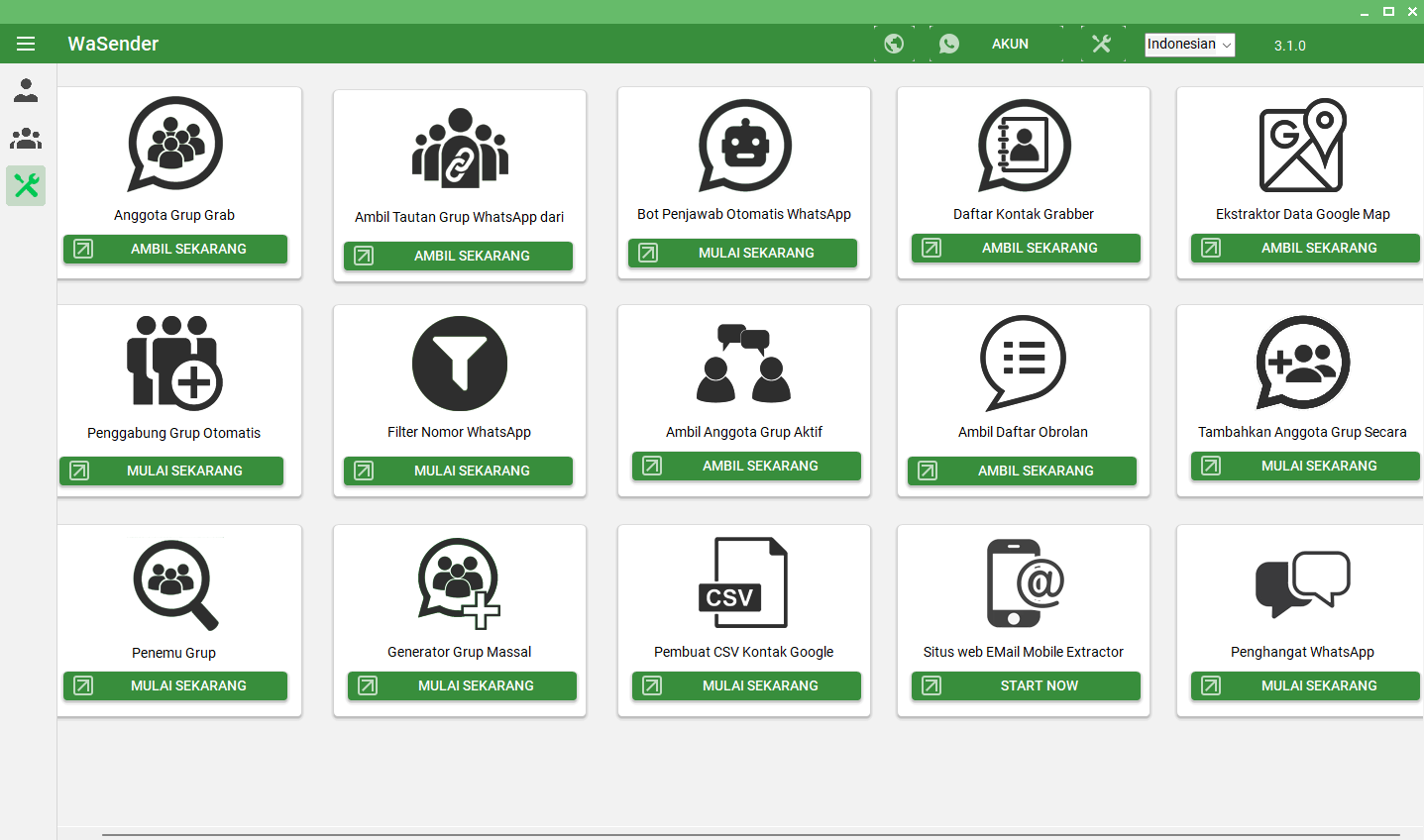Click the version 3.1.0 label
Screen dimensions: 1424x840
point(1290,46)
